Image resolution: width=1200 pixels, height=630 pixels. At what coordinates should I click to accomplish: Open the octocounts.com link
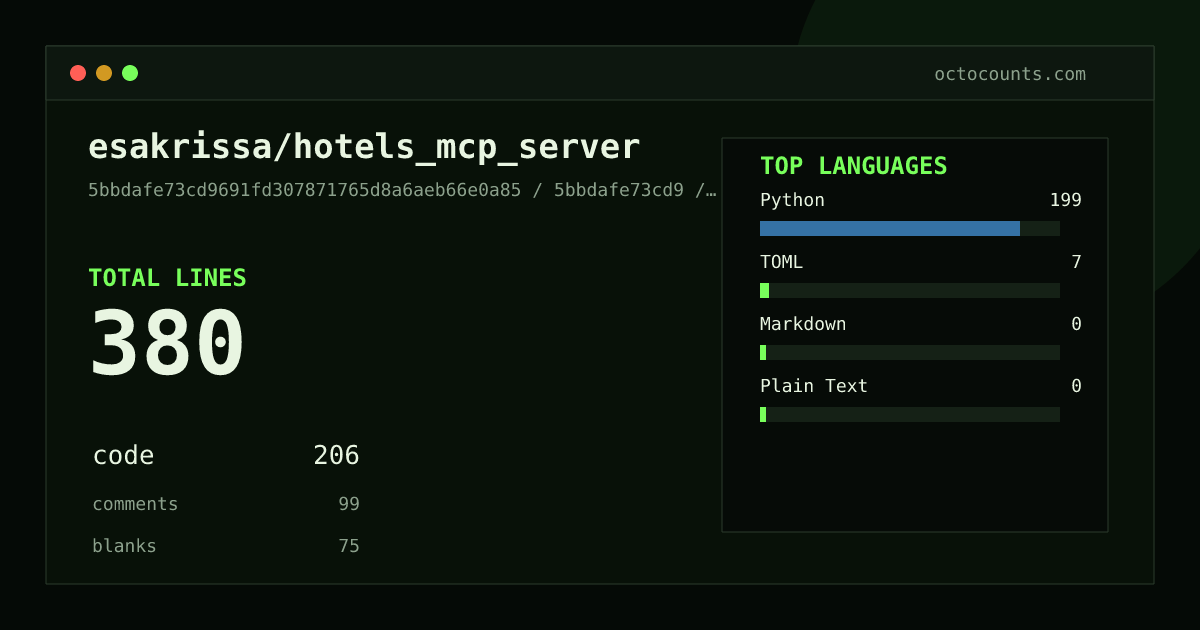tap(1010, 74)
